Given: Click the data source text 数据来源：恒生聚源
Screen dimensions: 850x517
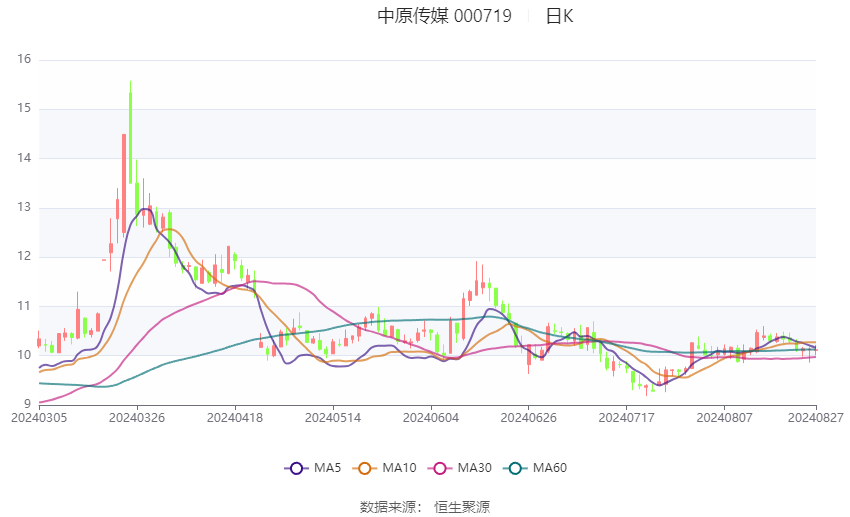Looking at the screenshot, I should [x=424, y=507].
